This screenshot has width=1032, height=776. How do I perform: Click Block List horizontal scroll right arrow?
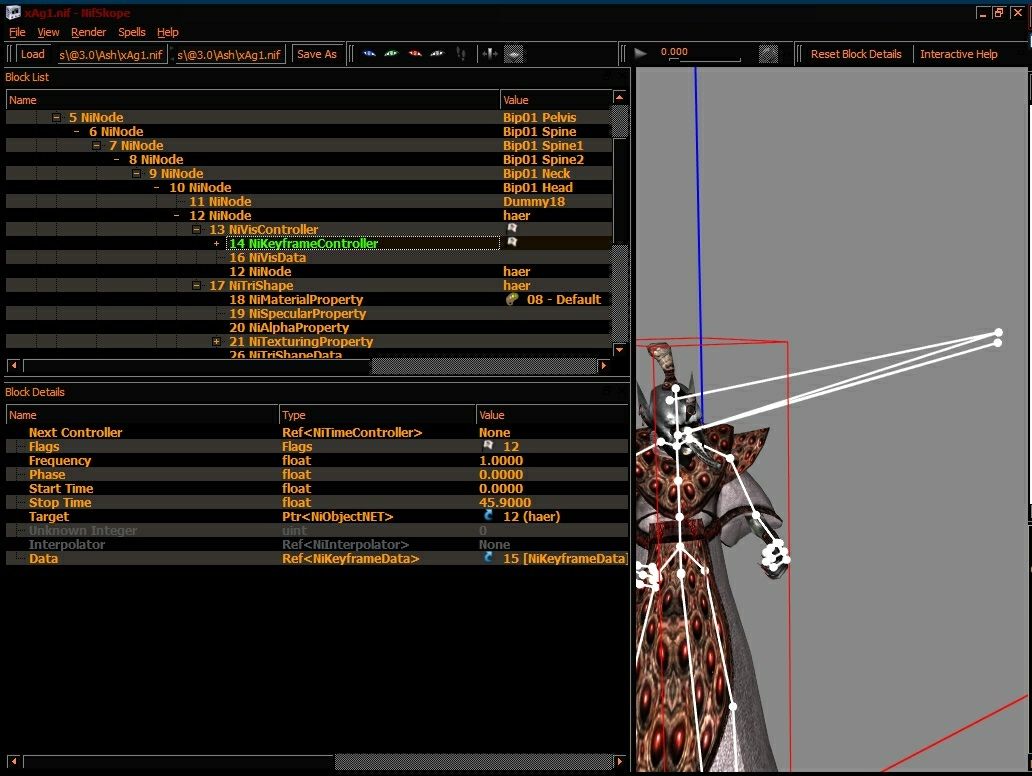[x=604, y=365]
